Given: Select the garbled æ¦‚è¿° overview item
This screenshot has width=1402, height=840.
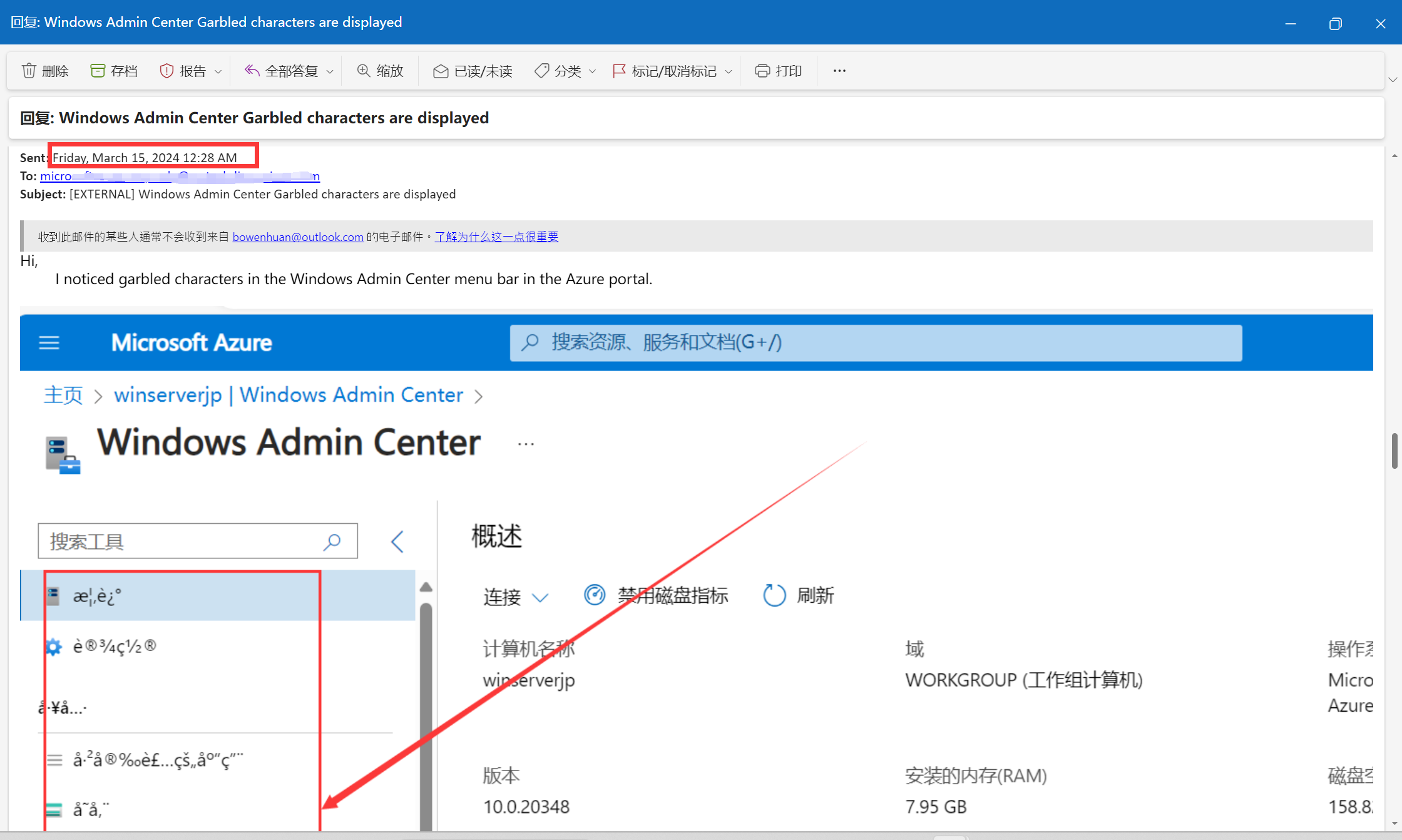Looking at the screenshot, I should coord(218,595).
